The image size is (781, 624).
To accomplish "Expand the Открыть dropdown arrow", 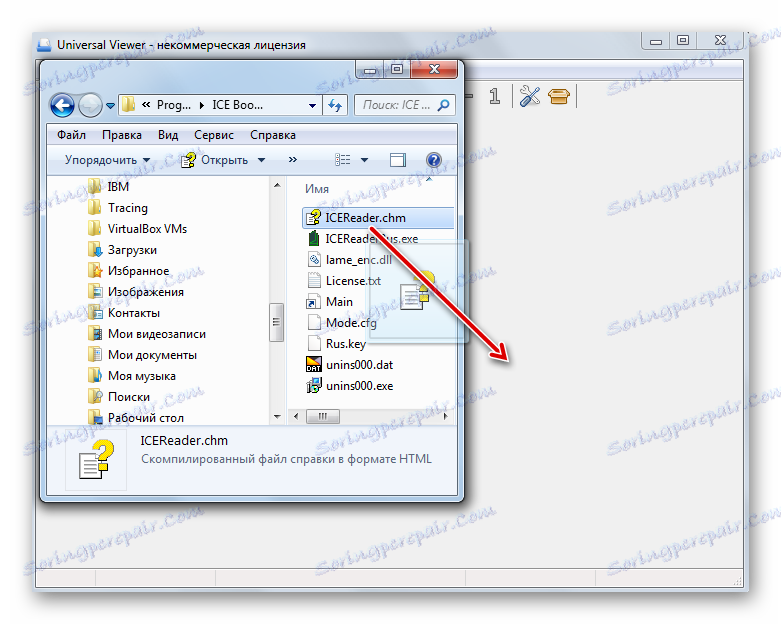I will tap(261, 160).
